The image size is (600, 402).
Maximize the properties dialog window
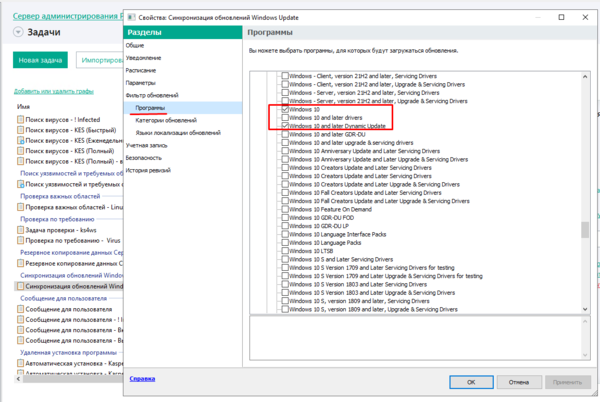pyautogui.click(x=561, y=17)
